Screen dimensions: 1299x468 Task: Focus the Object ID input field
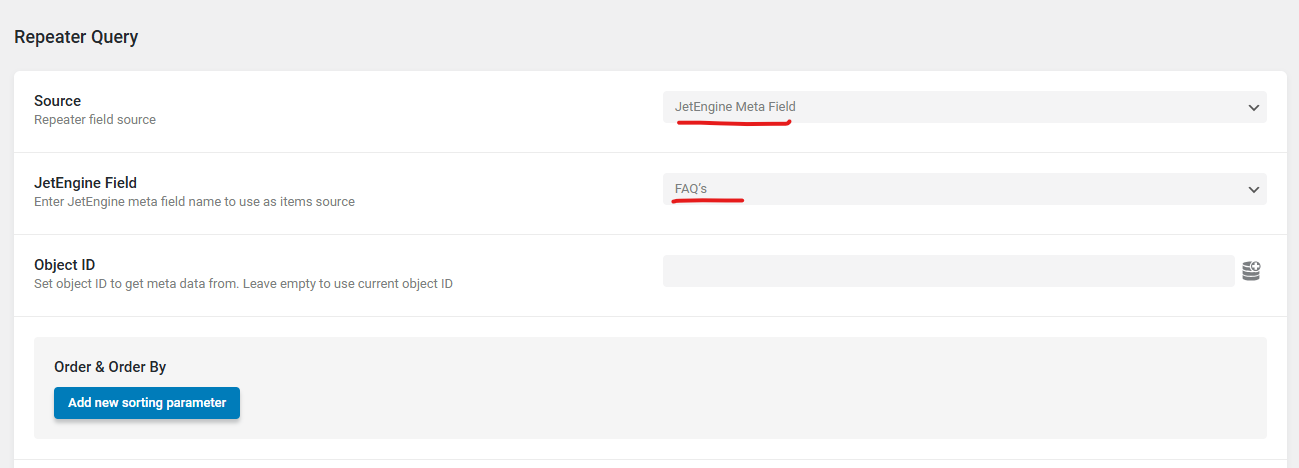(x=948, y=271)
